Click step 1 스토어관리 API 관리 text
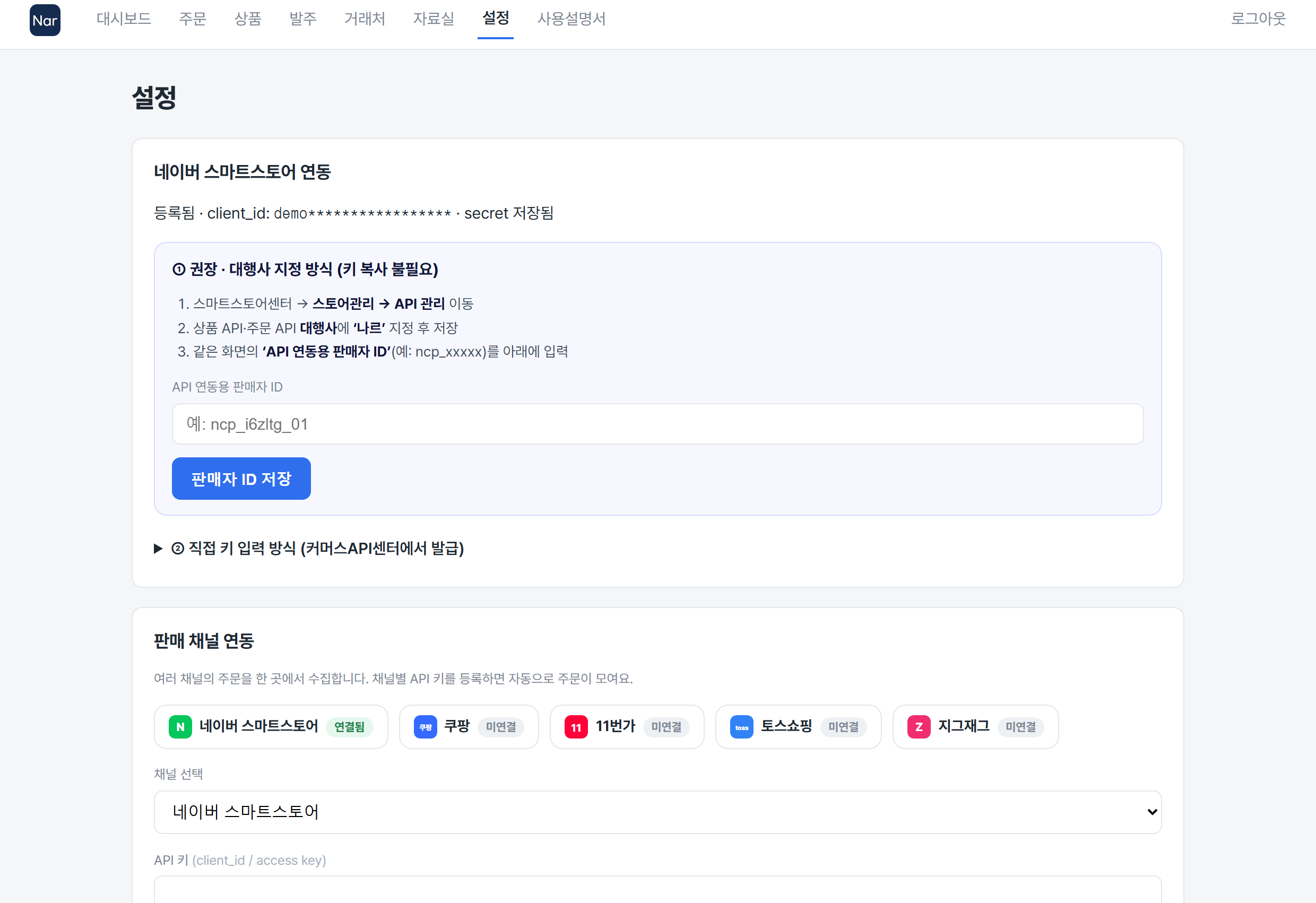Viewport: 1316px width, 903px height. 378,304
